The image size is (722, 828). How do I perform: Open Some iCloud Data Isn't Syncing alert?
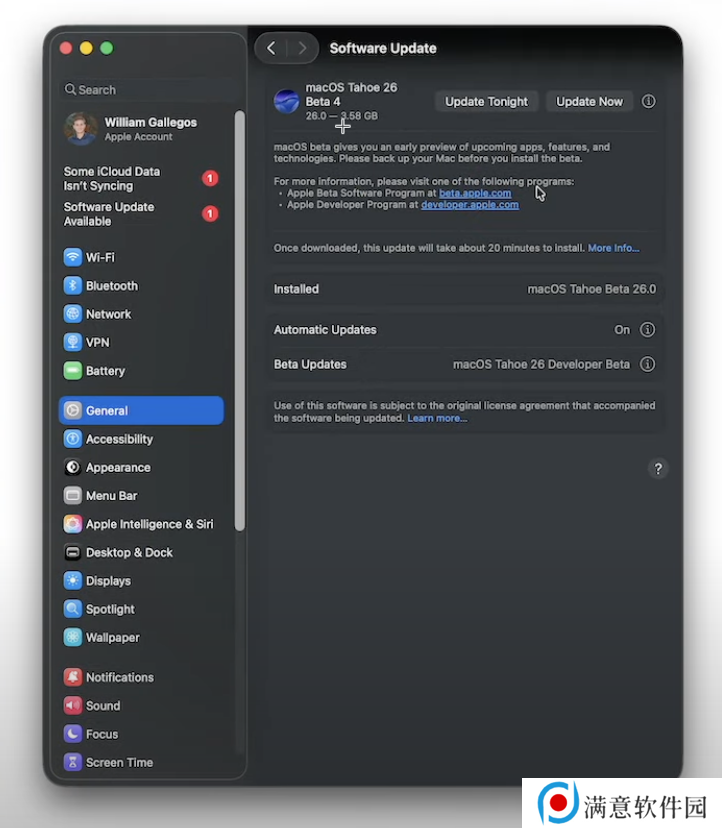tap(141, 178)
